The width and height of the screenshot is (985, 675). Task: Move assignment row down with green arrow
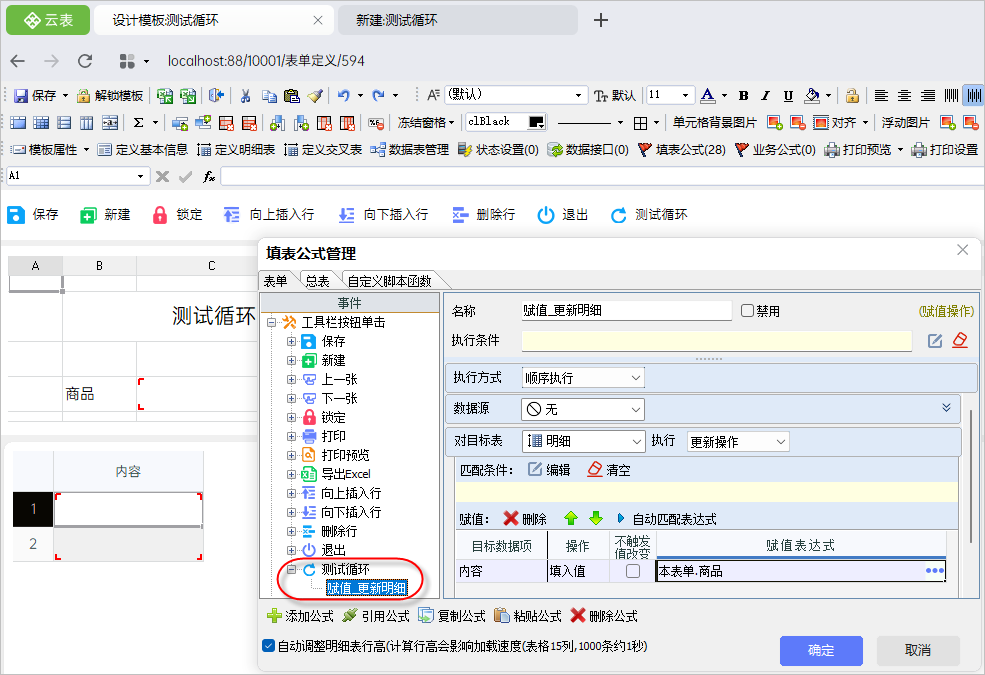coord(596,519)
